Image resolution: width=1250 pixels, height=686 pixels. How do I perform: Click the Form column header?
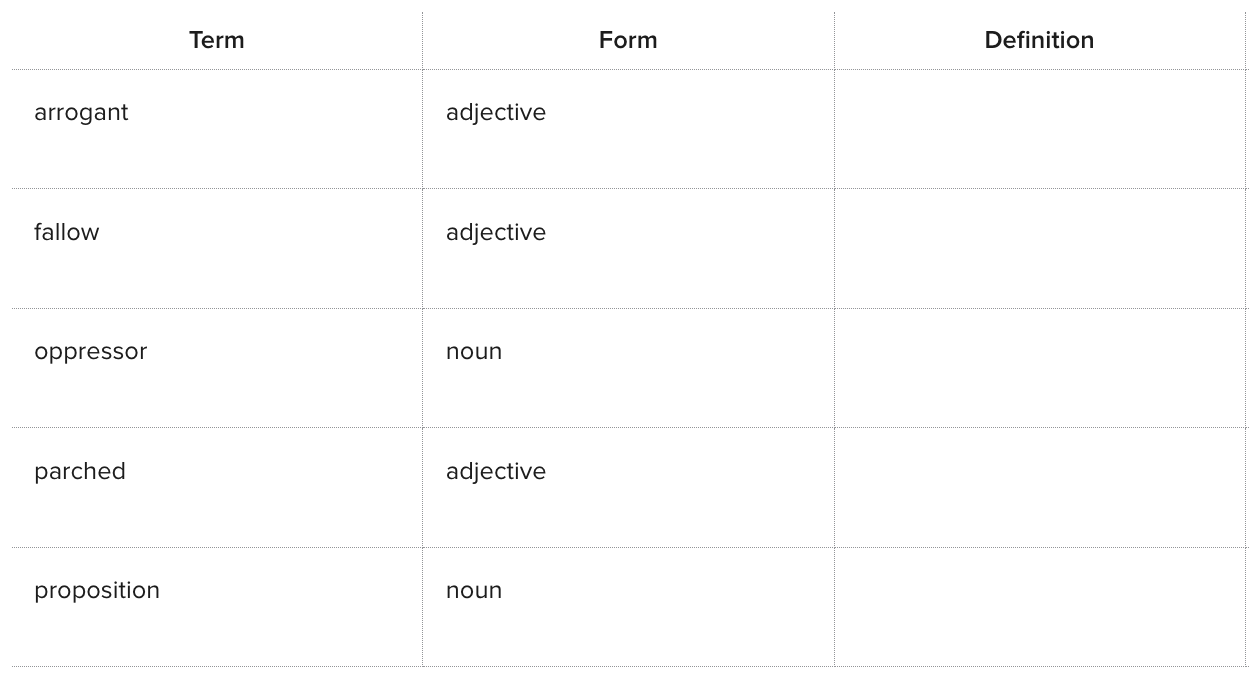628,40
